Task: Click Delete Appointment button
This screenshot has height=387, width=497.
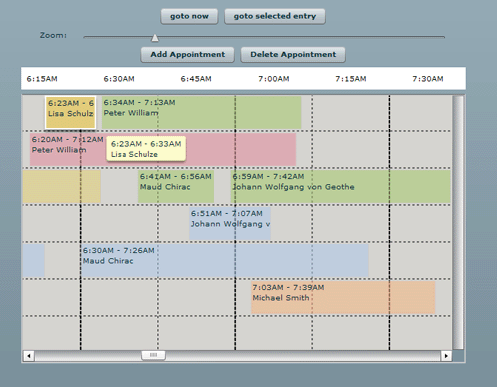Action: click(293, 55)
